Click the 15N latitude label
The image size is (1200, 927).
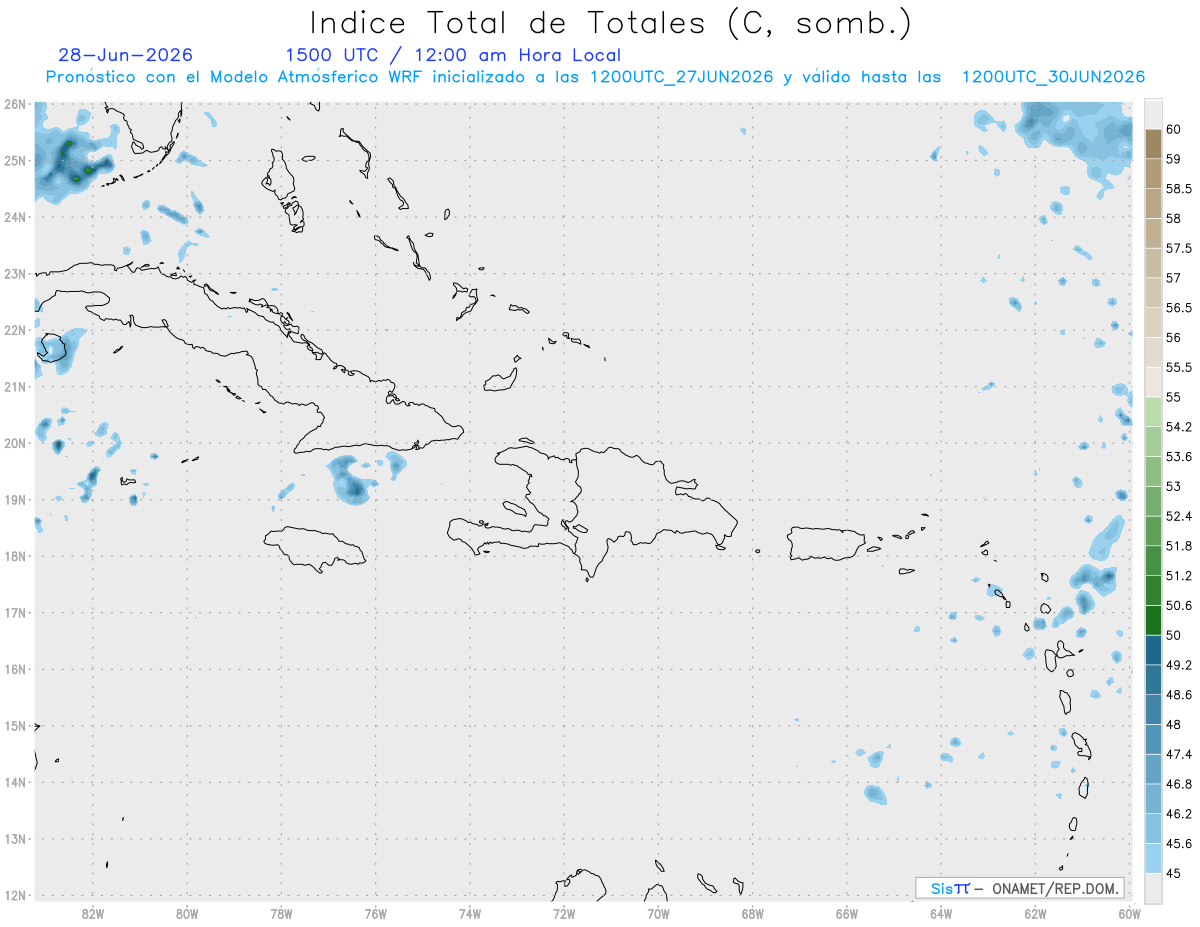point(14,726)
